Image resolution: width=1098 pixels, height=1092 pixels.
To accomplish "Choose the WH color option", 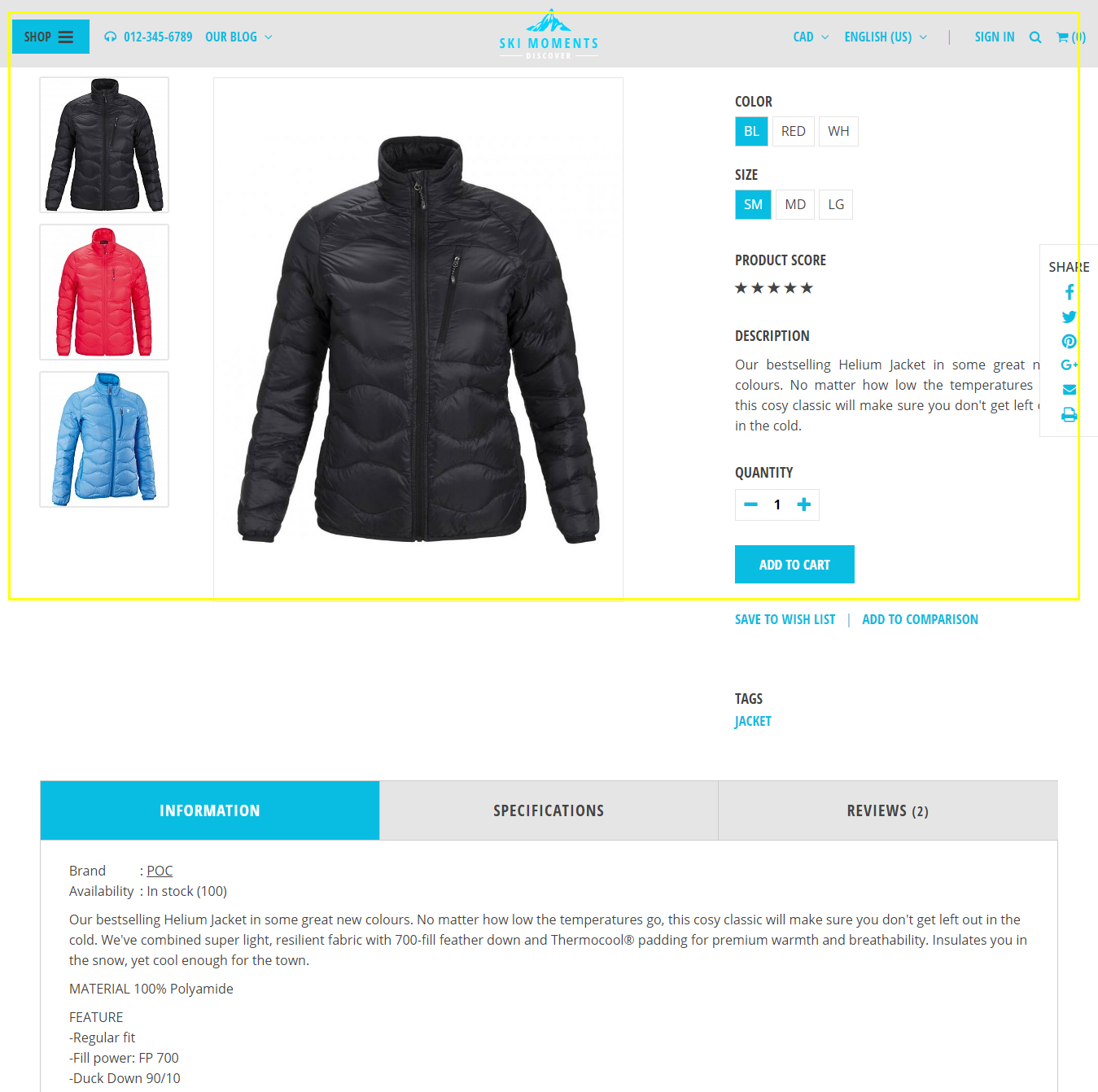I will (838, 132).
